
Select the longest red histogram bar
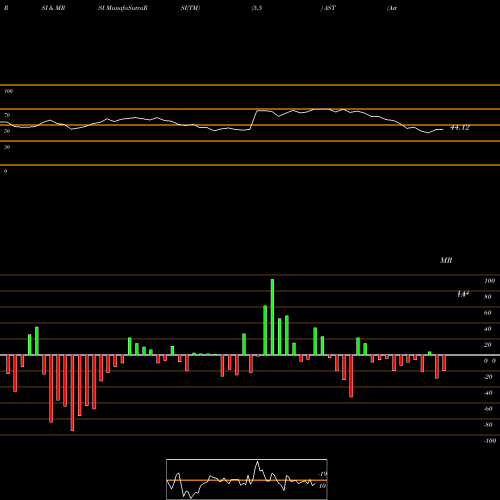72,393
